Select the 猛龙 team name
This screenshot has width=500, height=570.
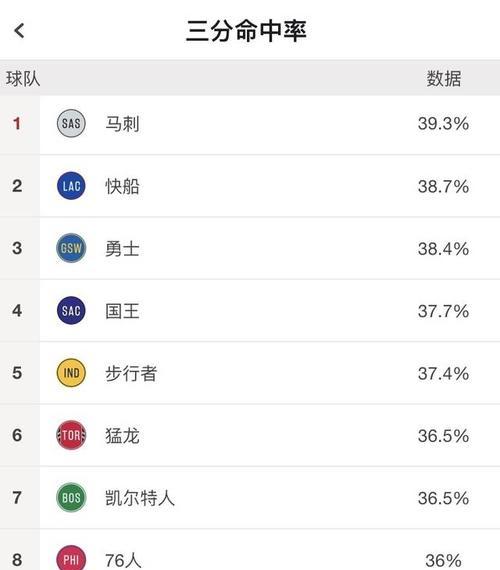(122, 436)
